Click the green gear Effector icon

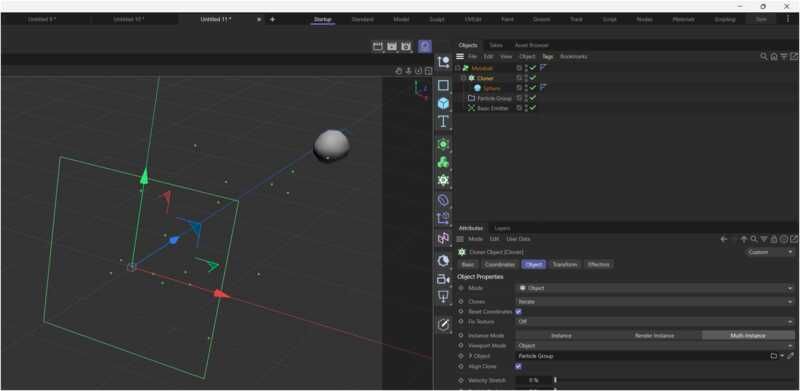[x=443, y=180]
